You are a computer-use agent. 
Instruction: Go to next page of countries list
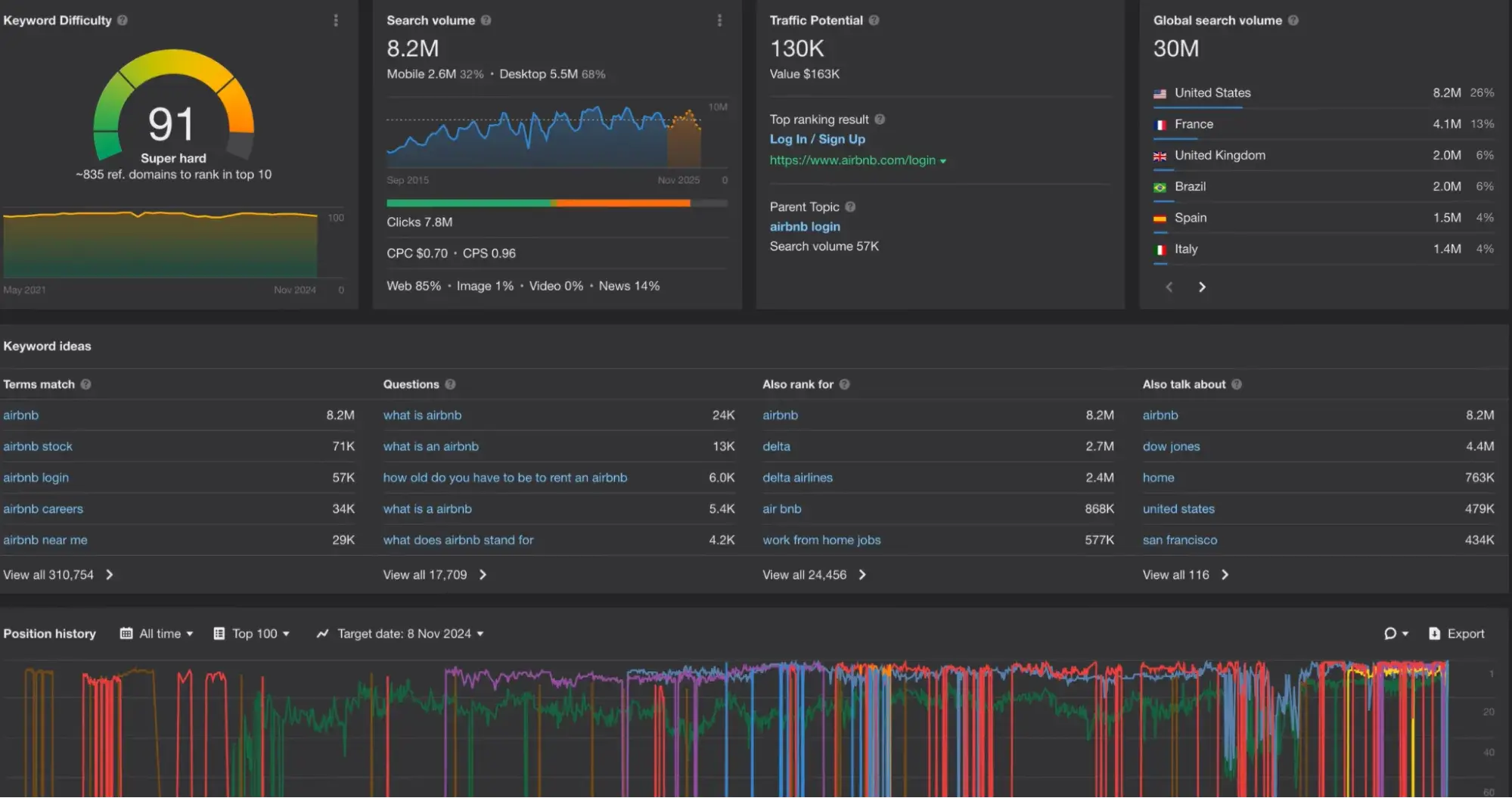pos(1202,287)
